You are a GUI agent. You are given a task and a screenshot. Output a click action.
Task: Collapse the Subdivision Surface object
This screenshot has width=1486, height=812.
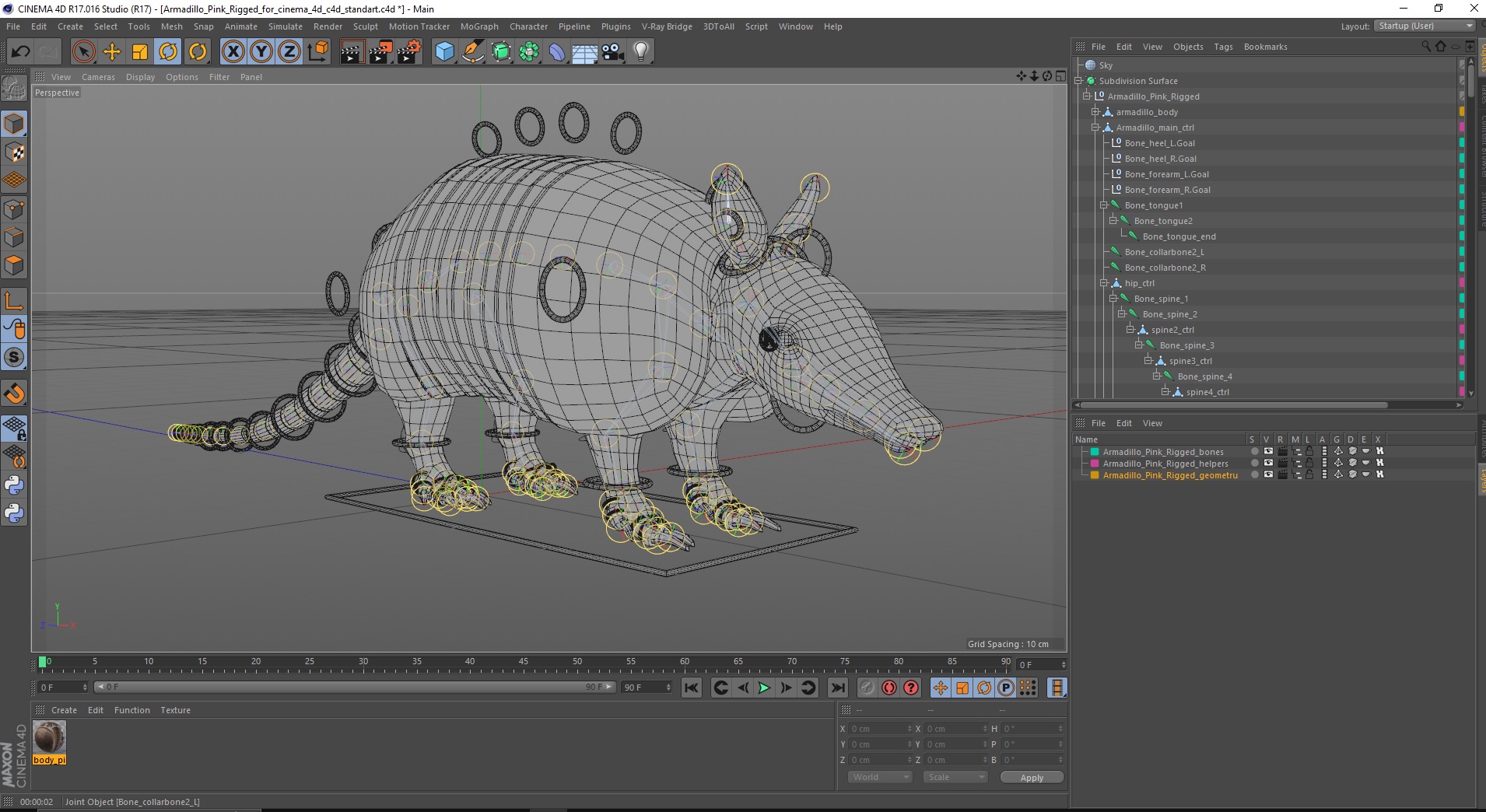1079,81
